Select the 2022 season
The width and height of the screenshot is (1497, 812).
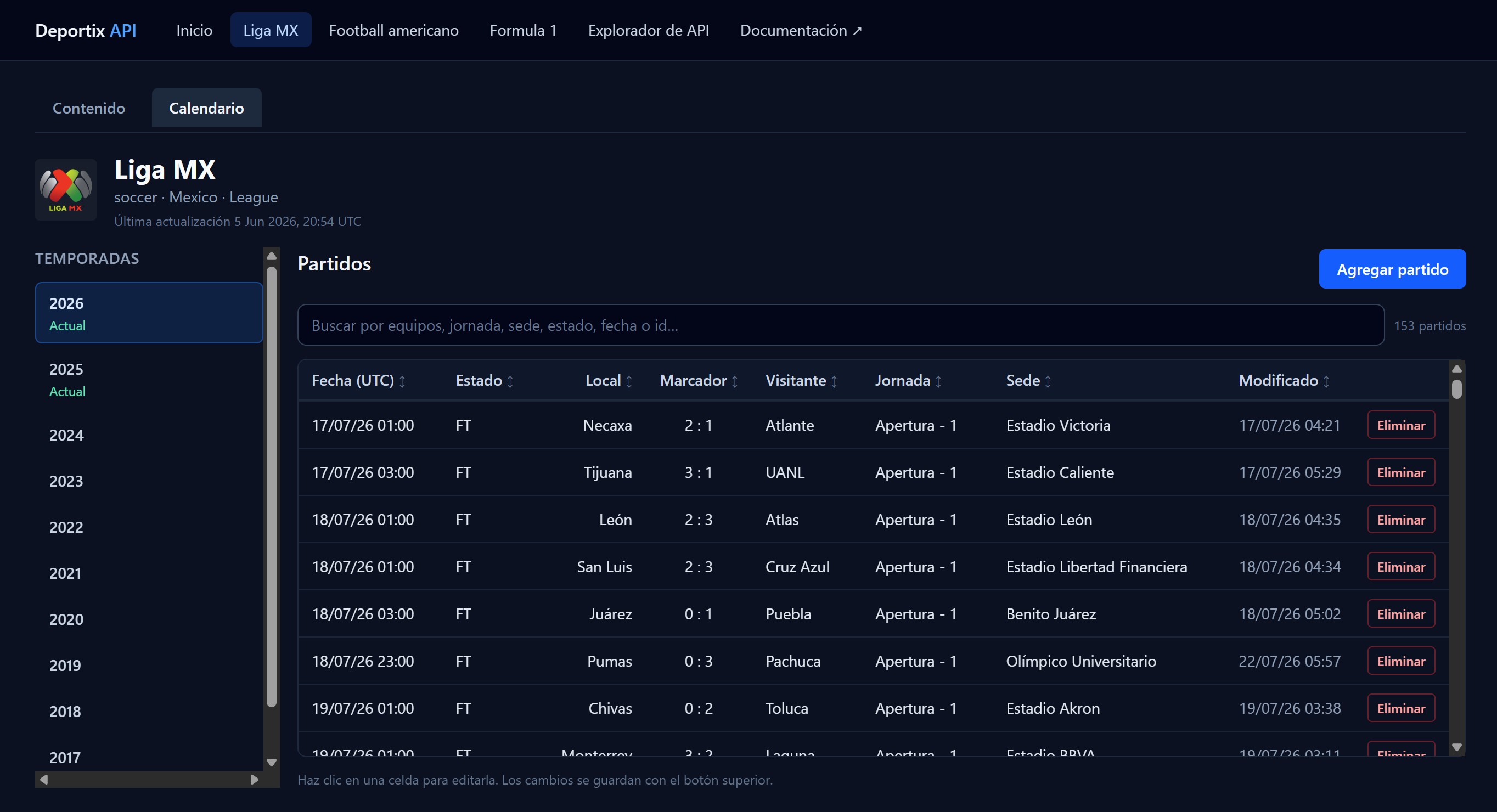point(149,527)
